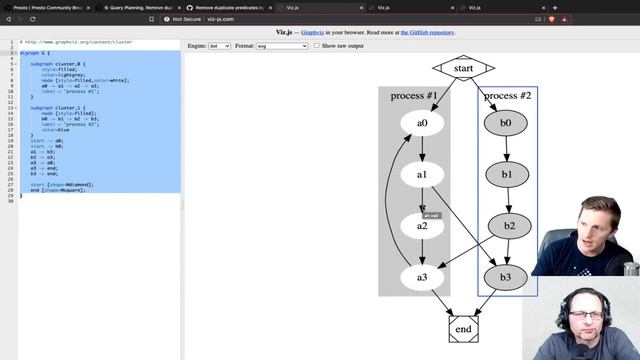Click the a0 node in process #1
The height and width of the screenshot is (360, 640).
click(422, 123)
